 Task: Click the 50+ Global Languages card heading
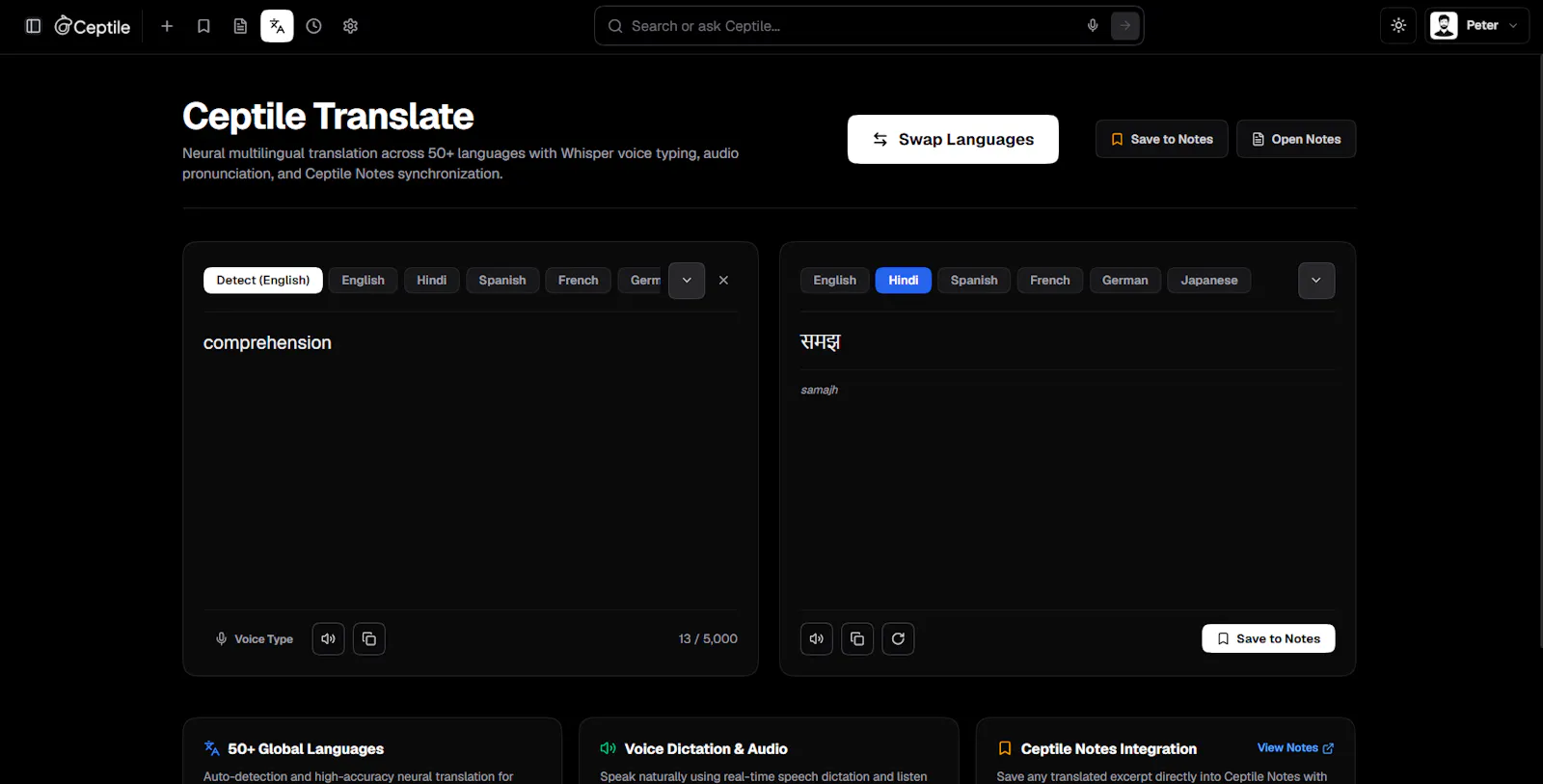(x=306, y=748)
